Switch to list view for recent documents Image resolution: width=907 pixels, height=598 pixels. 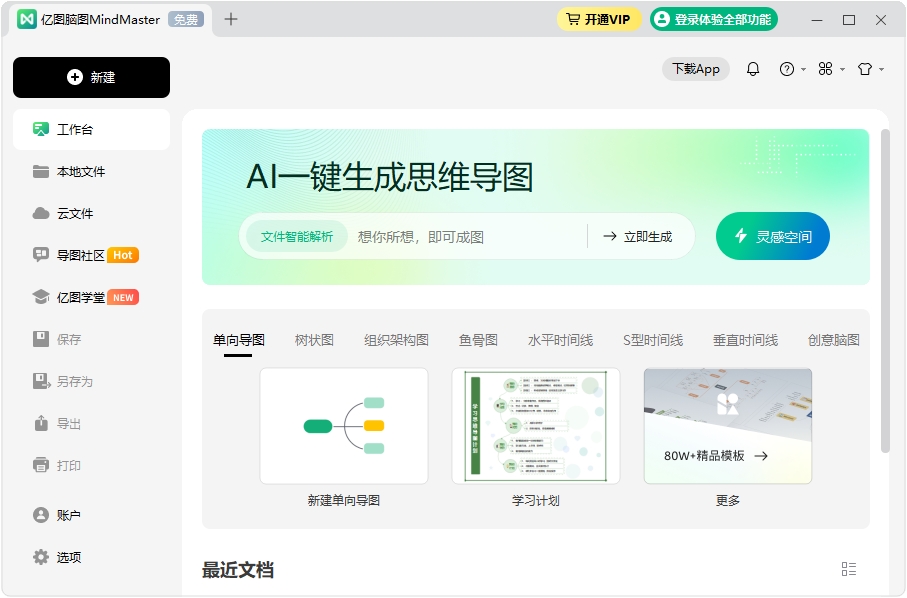(x=849, y=568)
